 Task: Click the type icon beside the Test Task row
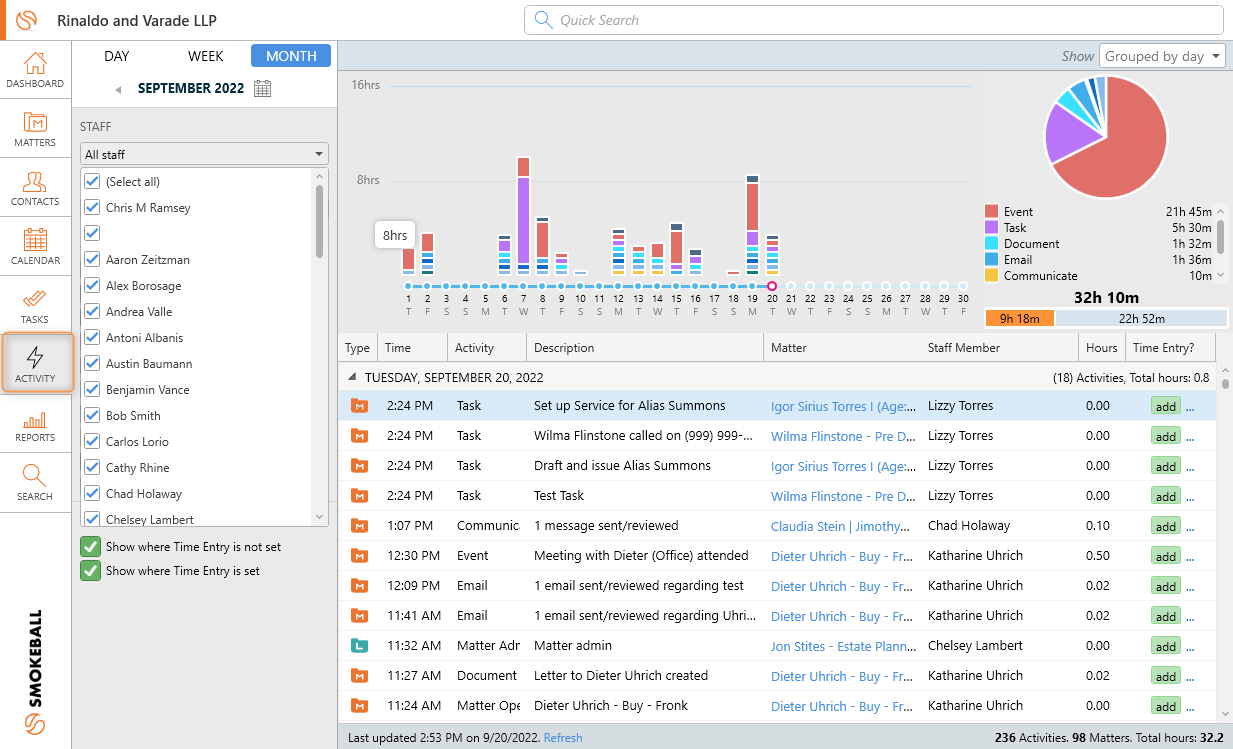point(359,496)
